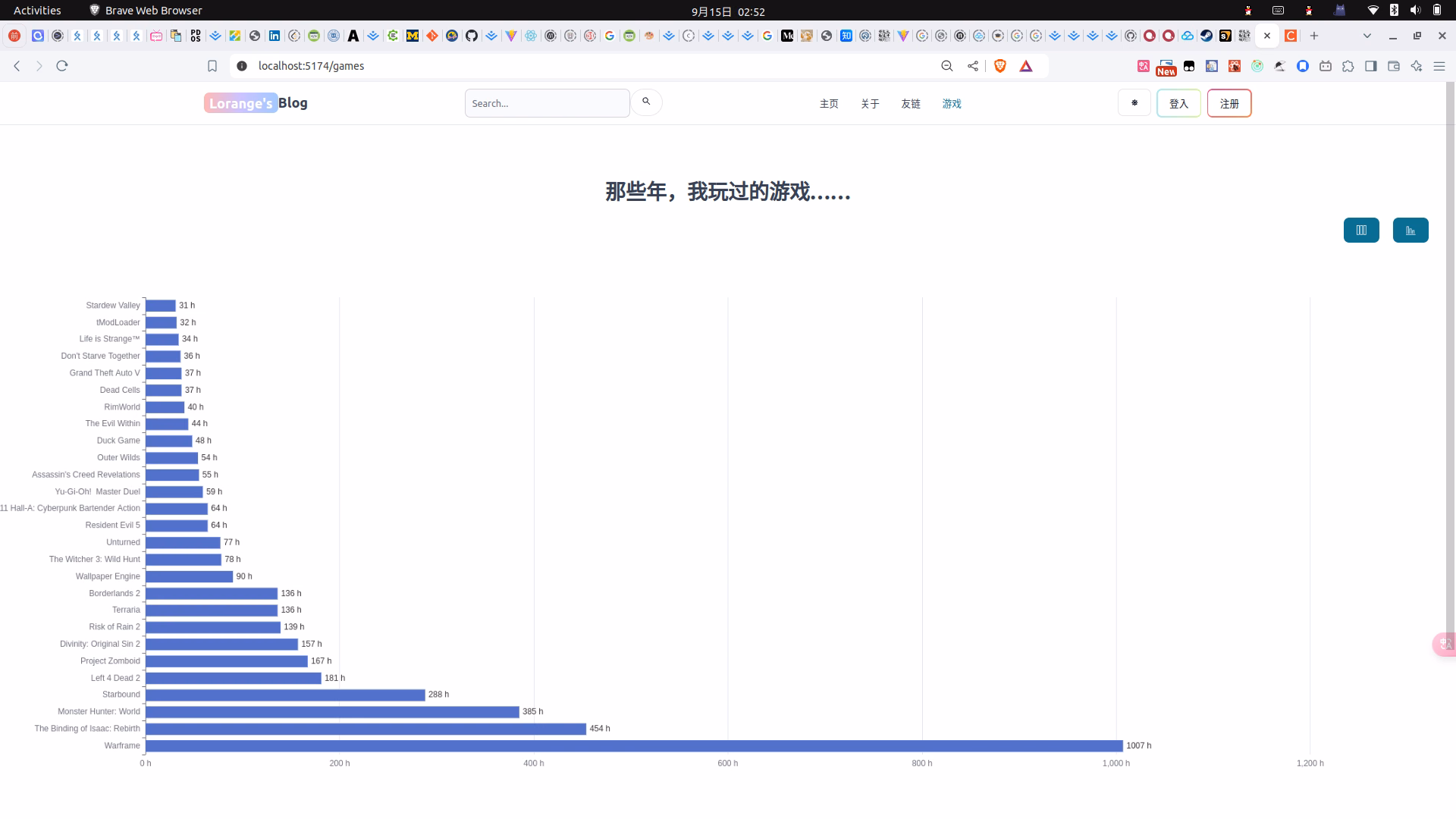Switch to the bar chart view
The image size is (1456, 819).
pos(1410,231)
